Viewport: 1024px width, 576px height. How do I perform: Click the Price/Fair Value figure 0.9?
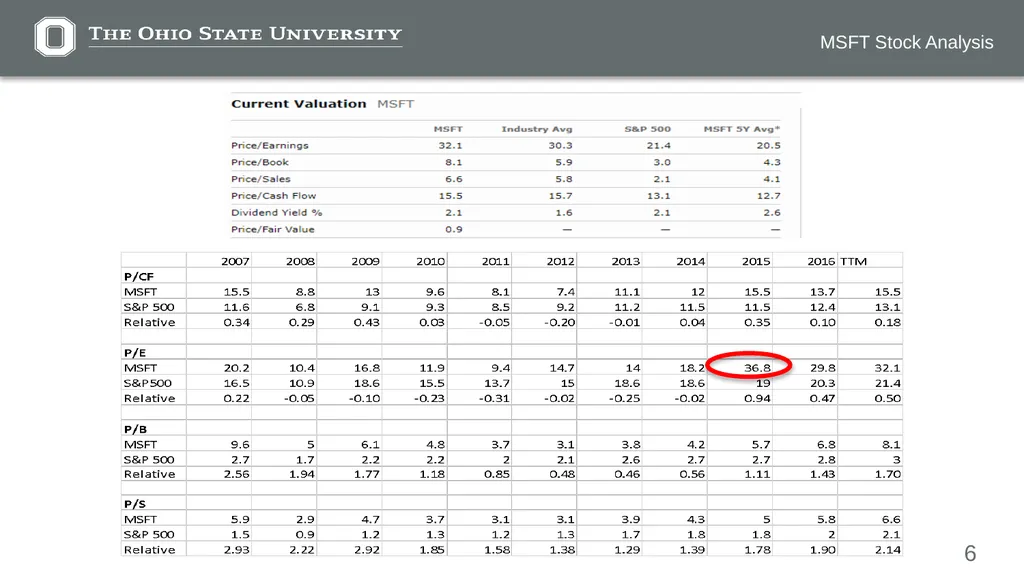tap(454, 230)
